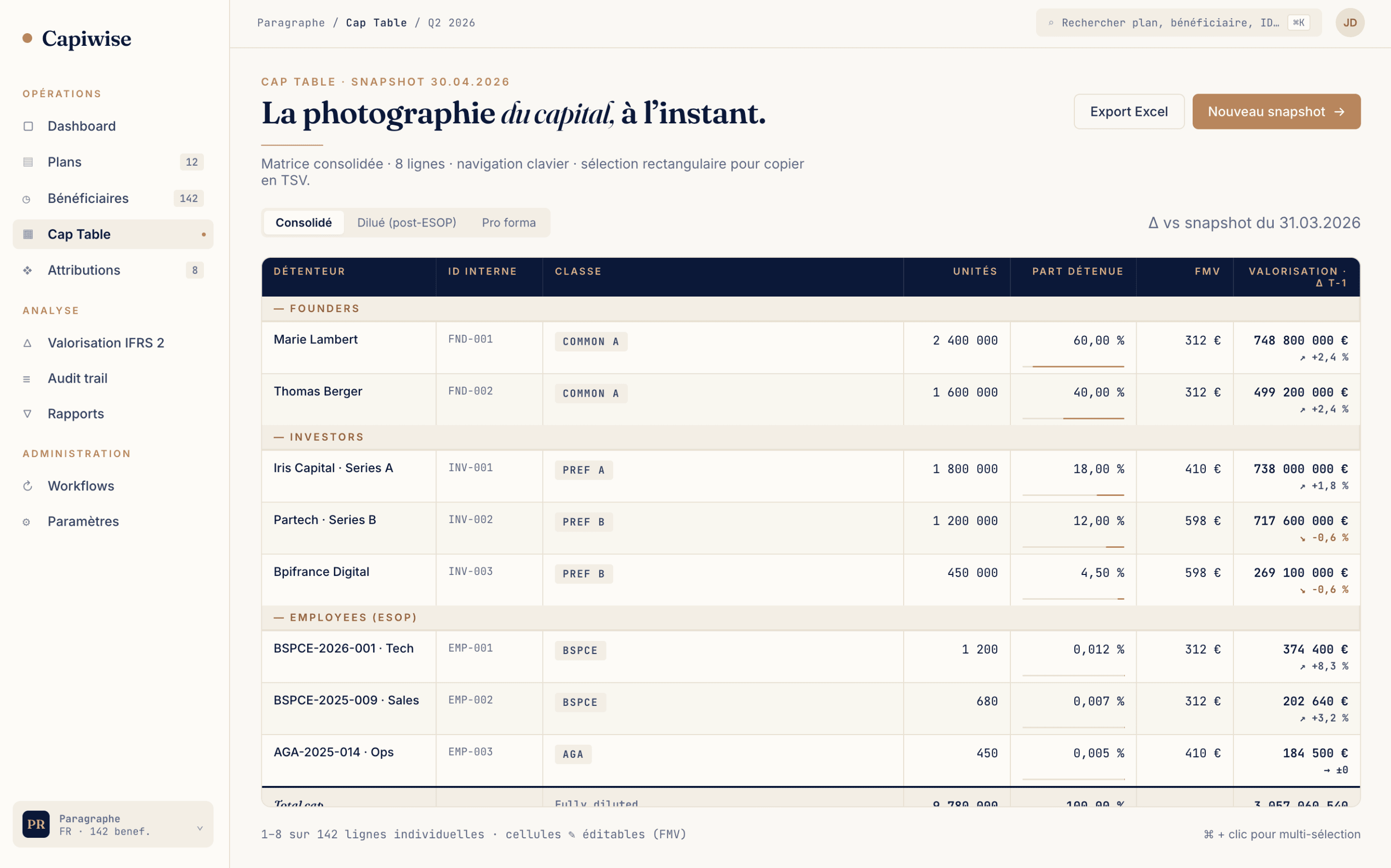The width and height of the screenshot is (1391, 868).
Task: Click Thomas Berger's 40,00 % share bar
Action: [x=1073, y=418]
